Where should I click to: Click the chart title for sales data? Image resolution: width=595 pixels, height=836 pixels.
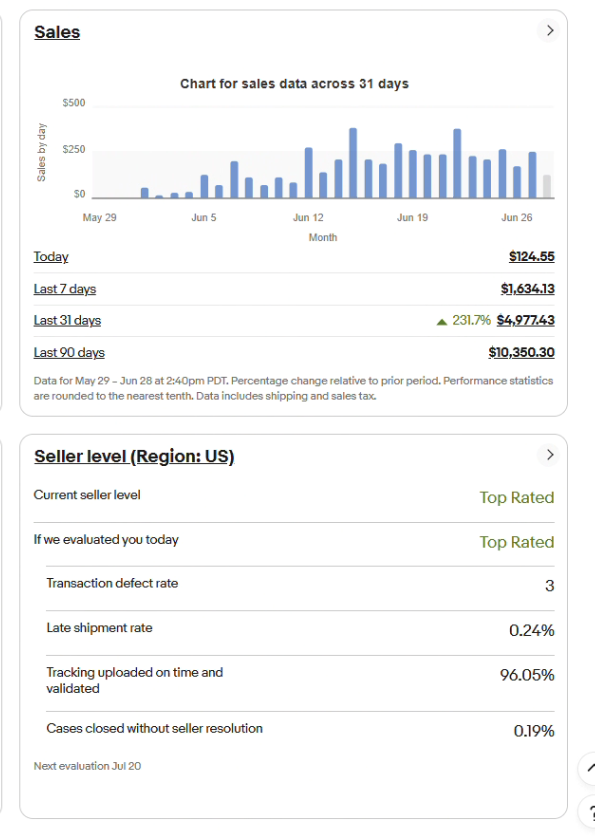coord(294,84)
